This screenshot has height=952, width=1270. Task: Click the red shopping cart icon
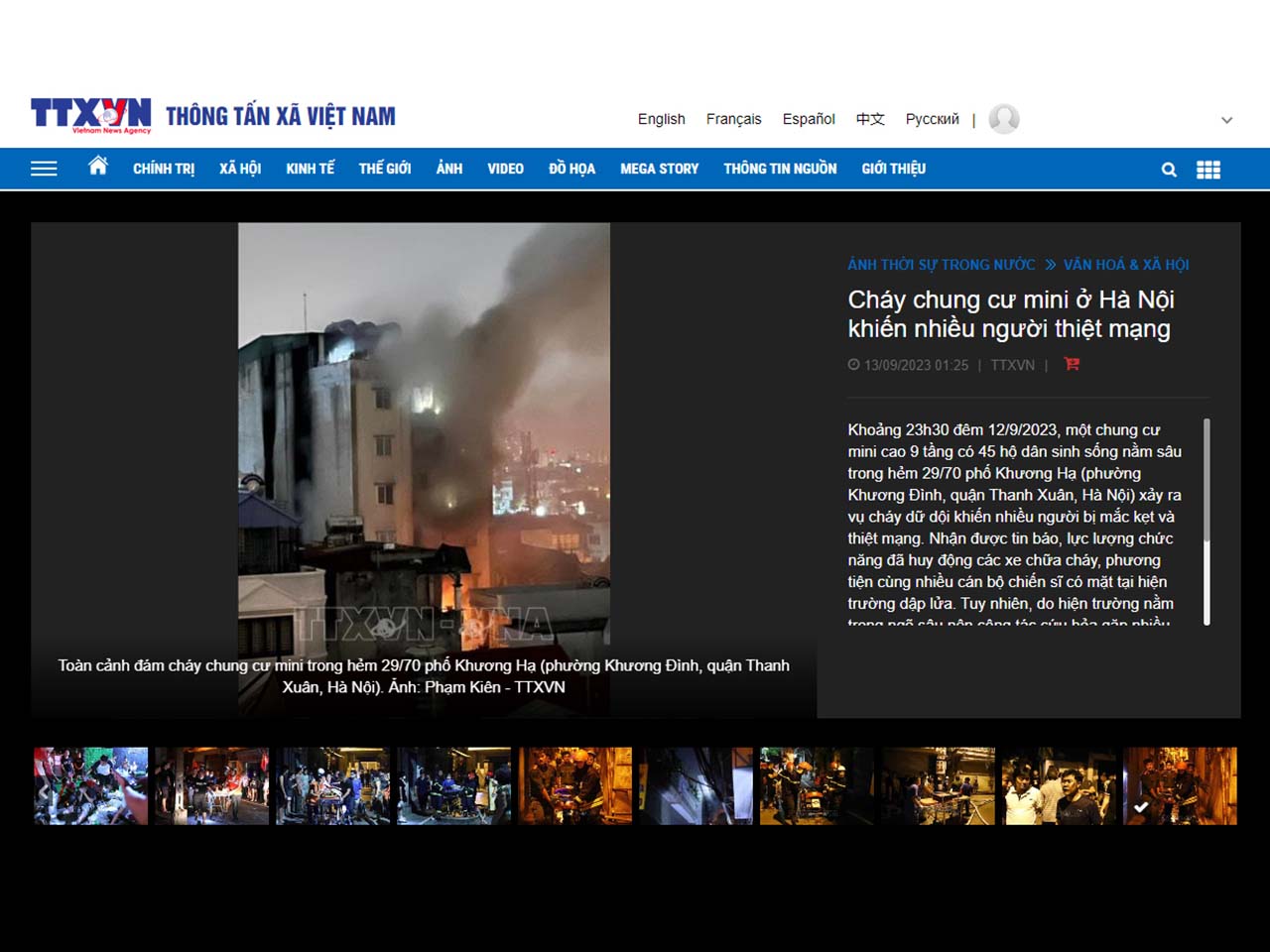coord(1072,364)
